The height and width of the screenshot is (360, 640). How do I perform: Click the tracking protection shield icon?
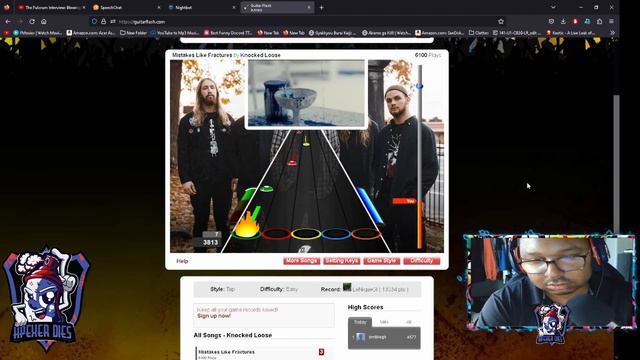(x=94, y=22)
